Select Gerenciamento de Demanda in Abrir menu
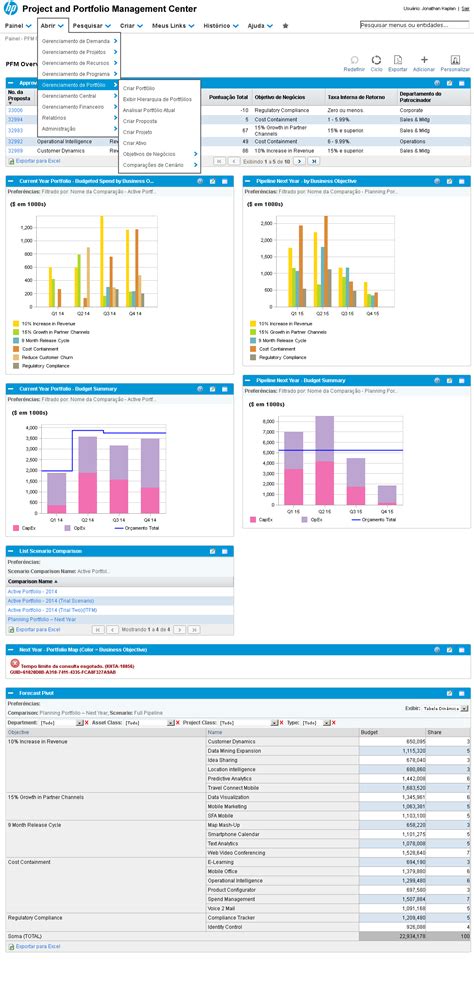The height and width of the screenshot is (984, 474). coord(79,41)
